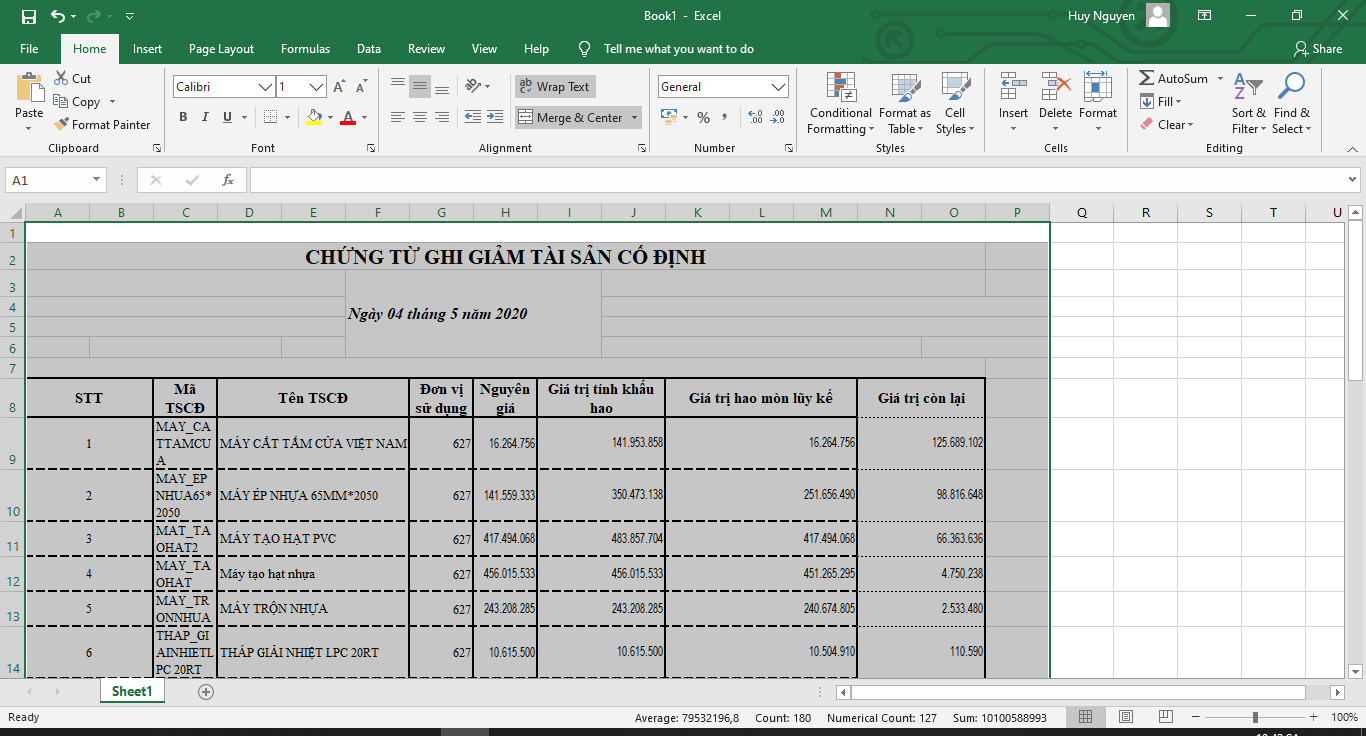
Task: Switch to the Formulas tab
Action: pos(305,49)
